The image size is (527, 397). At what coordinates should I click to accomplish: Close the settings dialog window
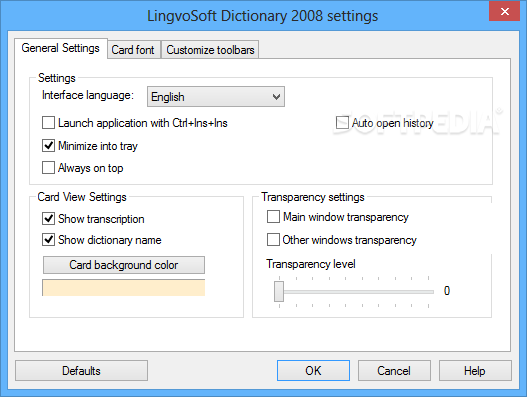(504, 11)
